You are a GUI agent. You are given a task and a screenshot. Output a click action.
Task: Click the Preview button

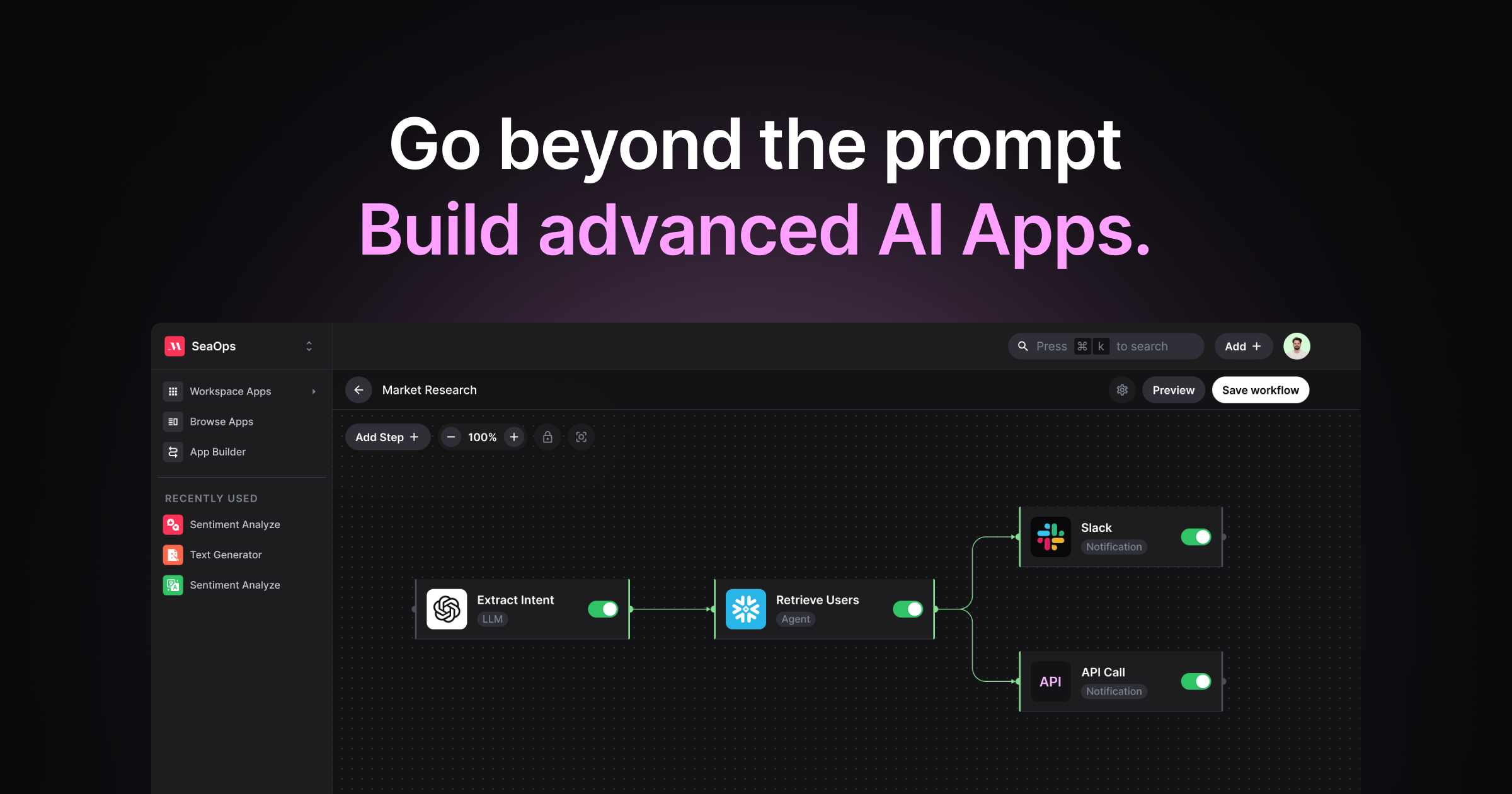point(1174,390)
